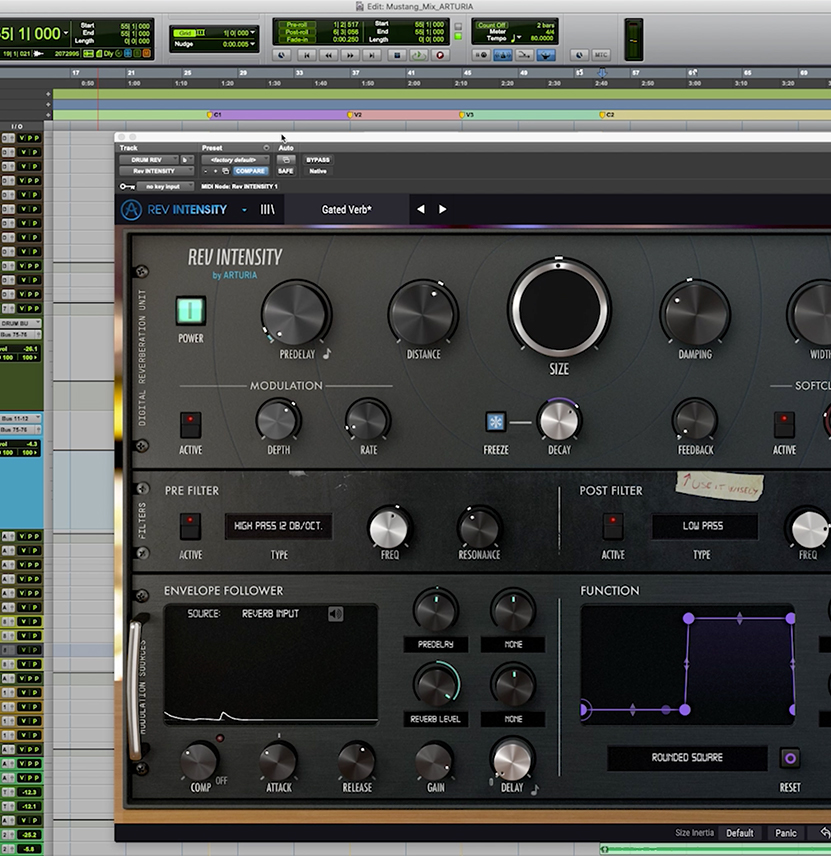This screenshot has width=831, height=856.
Task: Click Return to Zero transport button
Action: (307, 55)
